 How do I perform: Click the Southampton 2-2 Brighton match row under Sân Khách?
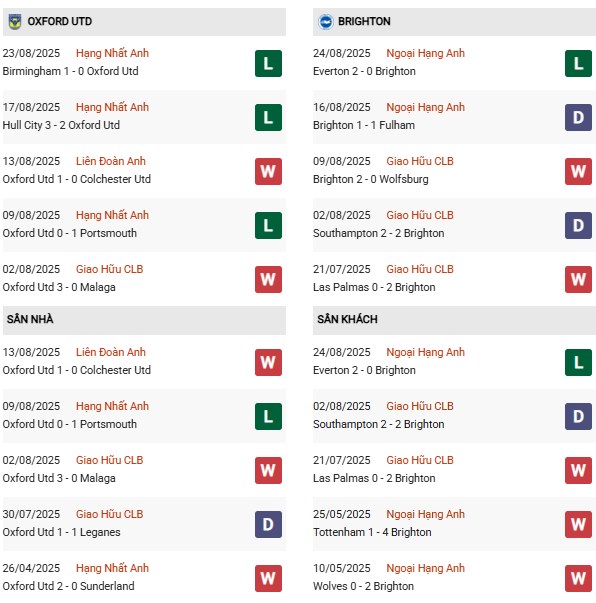pos(454,416)
